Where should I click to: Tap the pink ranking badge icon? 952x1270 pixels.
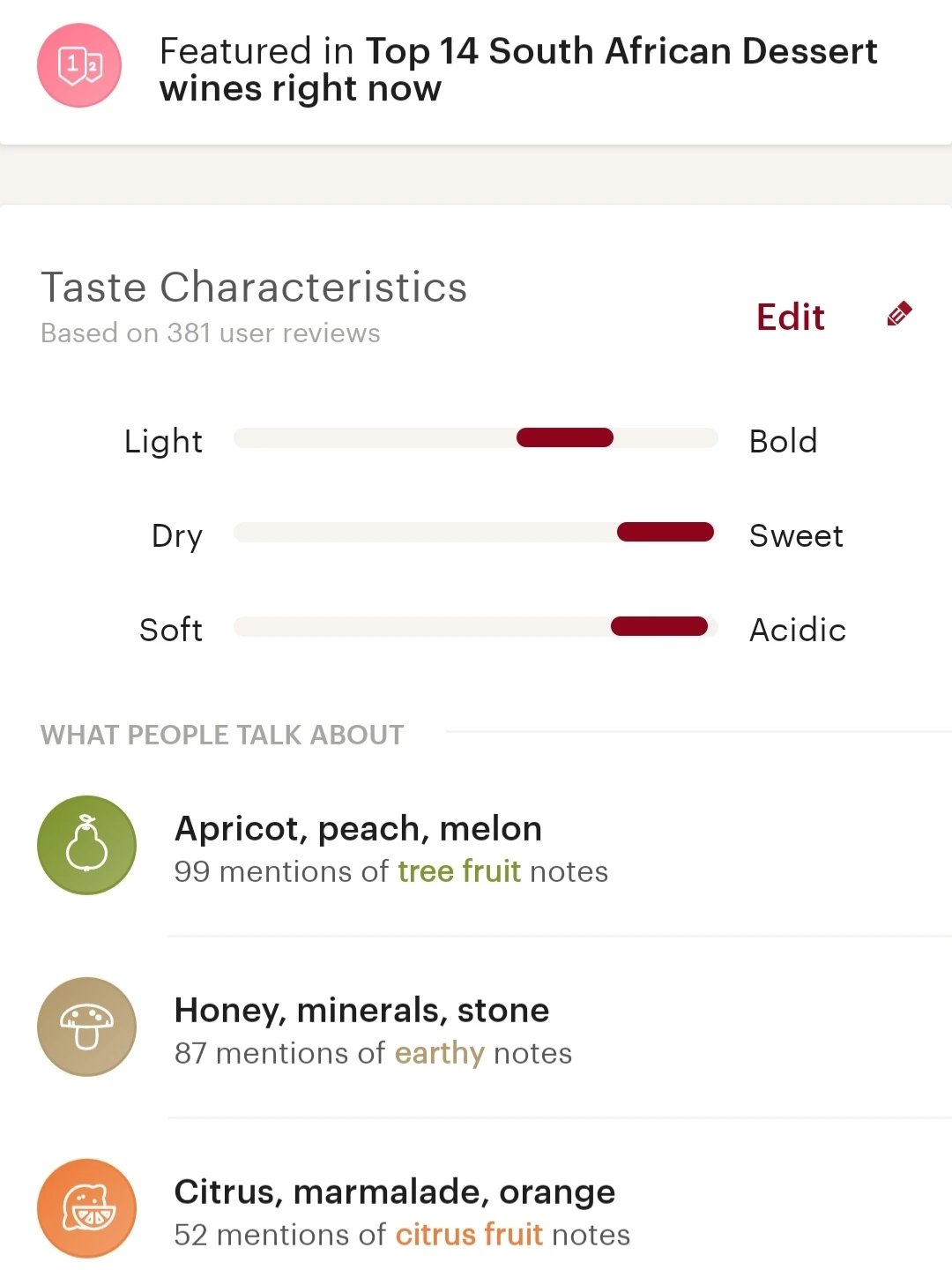(x=79, y=66)
